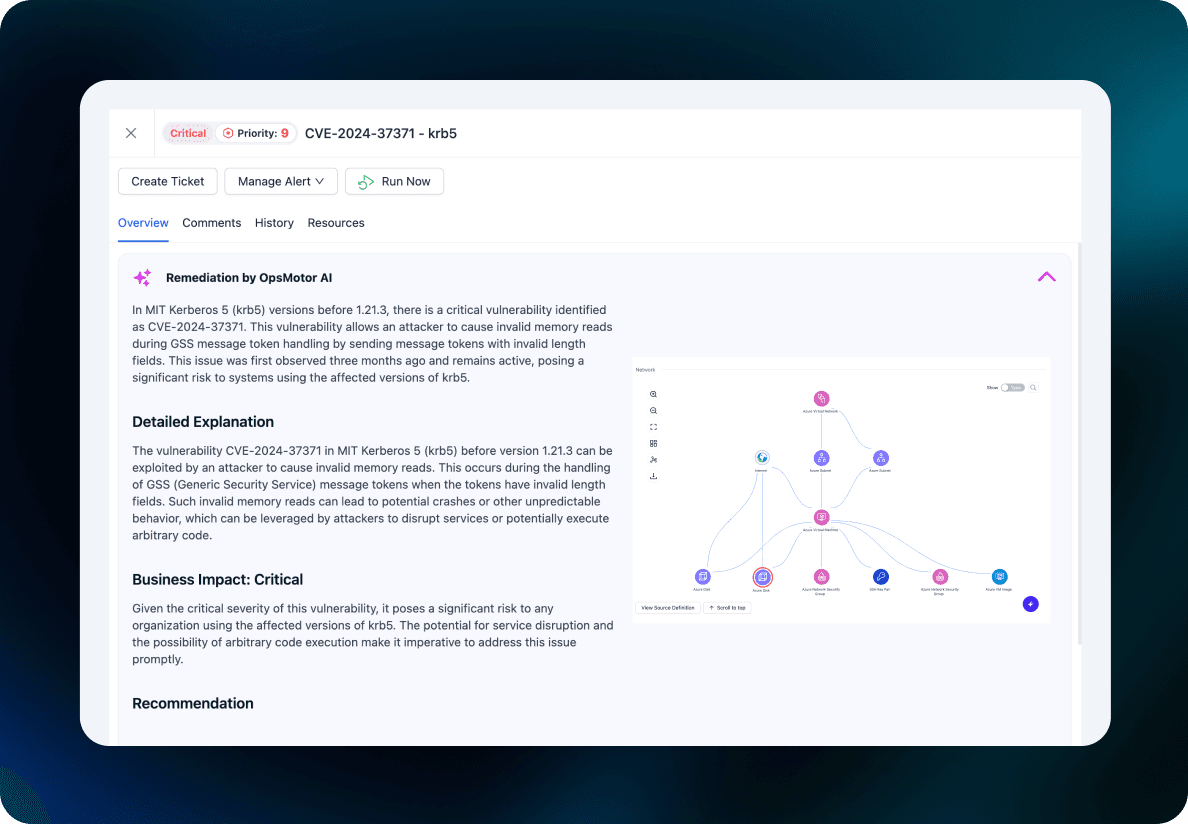Zoom in on the network graph
1188x824 pixels.
tap(653, 395)
